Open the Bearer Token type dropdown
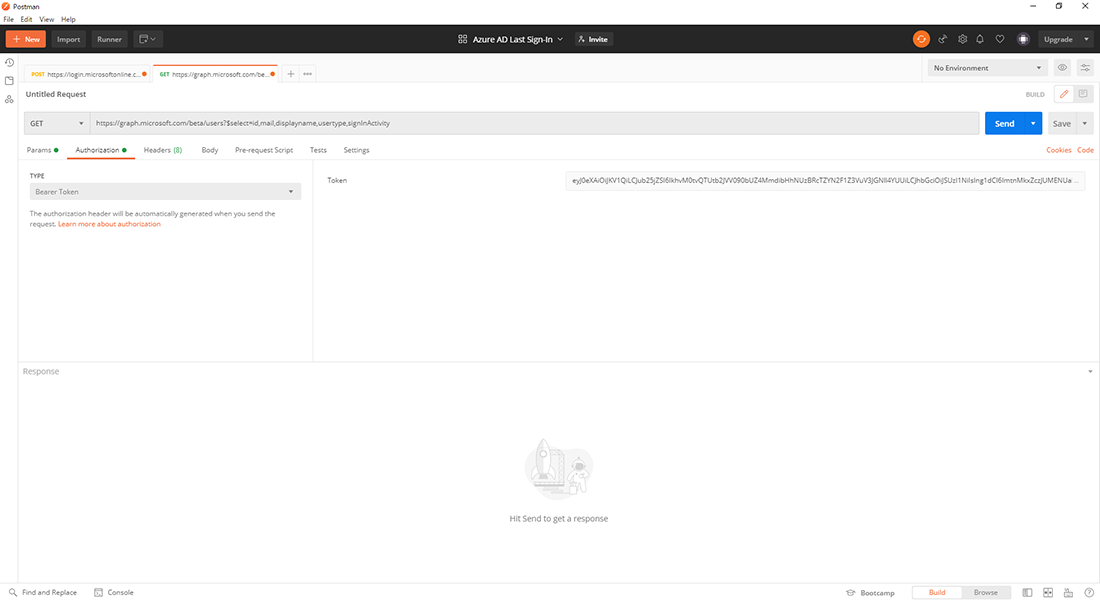Viewport: 1100px width, 602px height. 165,192
